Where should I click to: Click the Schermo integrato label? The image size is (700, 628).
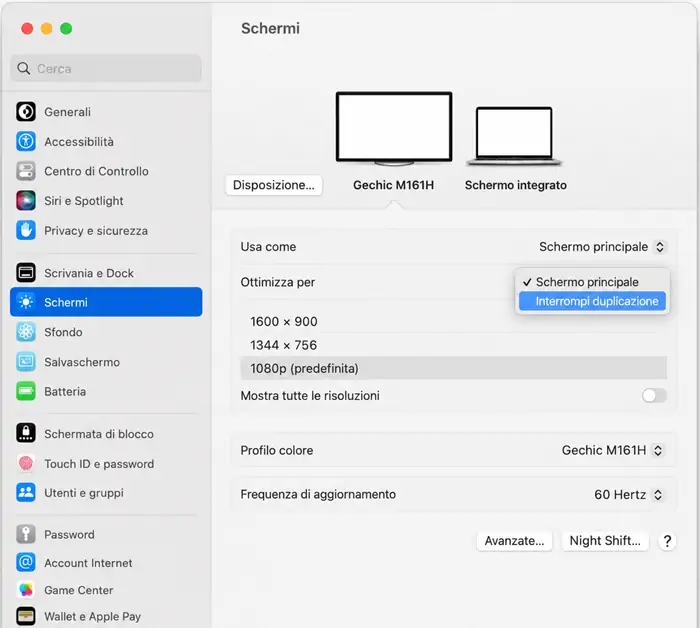point(516,185)
